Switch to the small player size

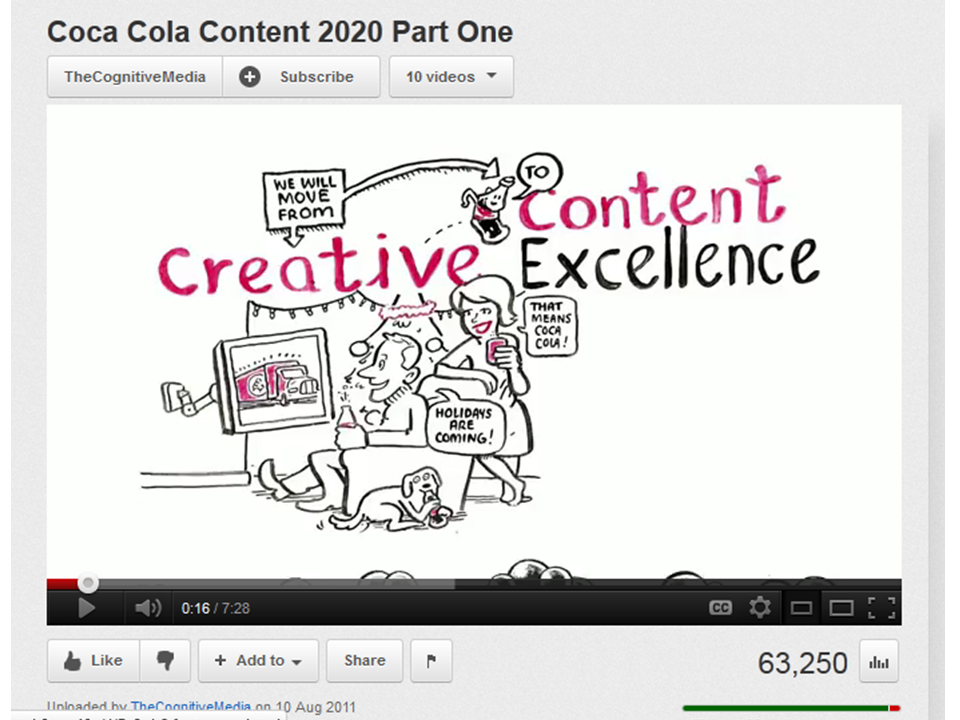coord(801,607)
